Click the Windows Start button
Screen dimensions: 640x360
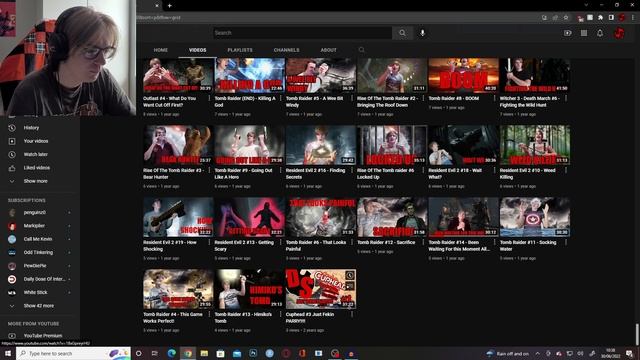pos(7,353)
